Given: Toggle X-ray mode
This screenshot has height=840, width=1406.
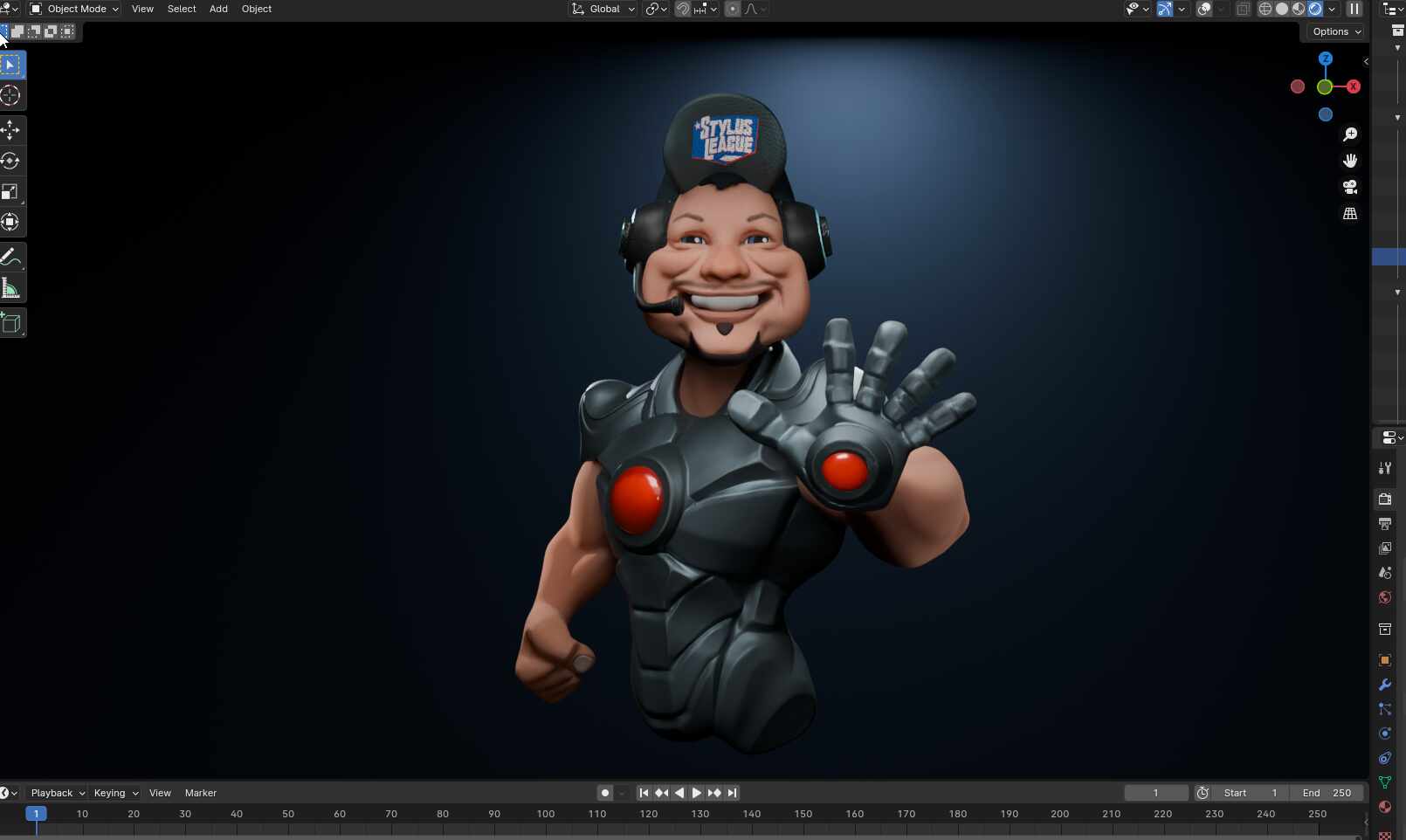Looking at the screenshot, I should tap(1243, 9).
